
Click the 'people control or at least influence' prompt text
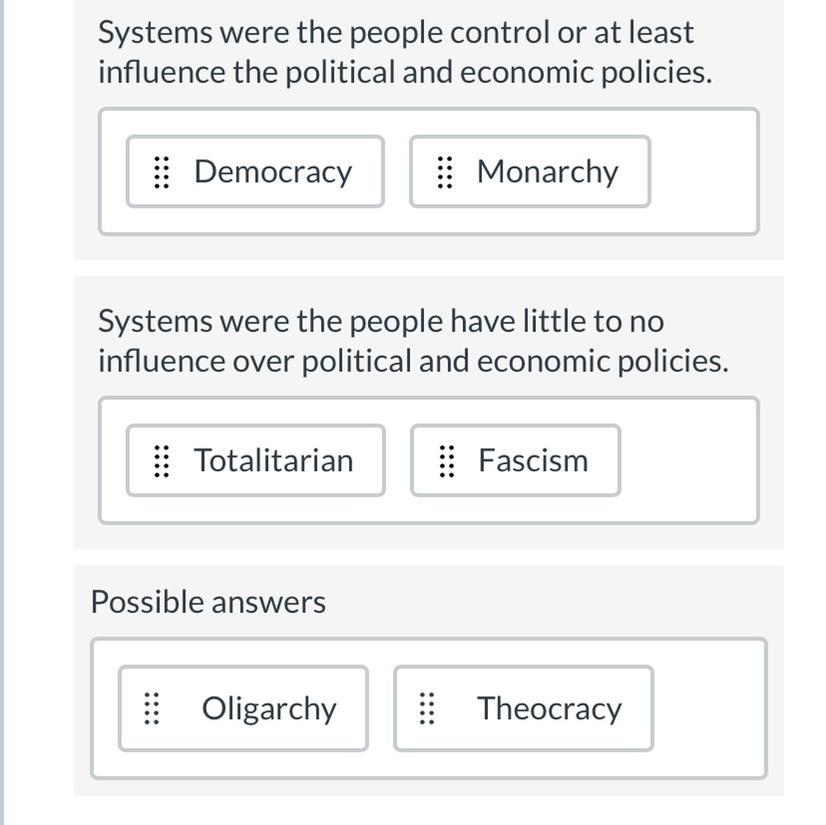pyautogui.click(x=404, y=52)
